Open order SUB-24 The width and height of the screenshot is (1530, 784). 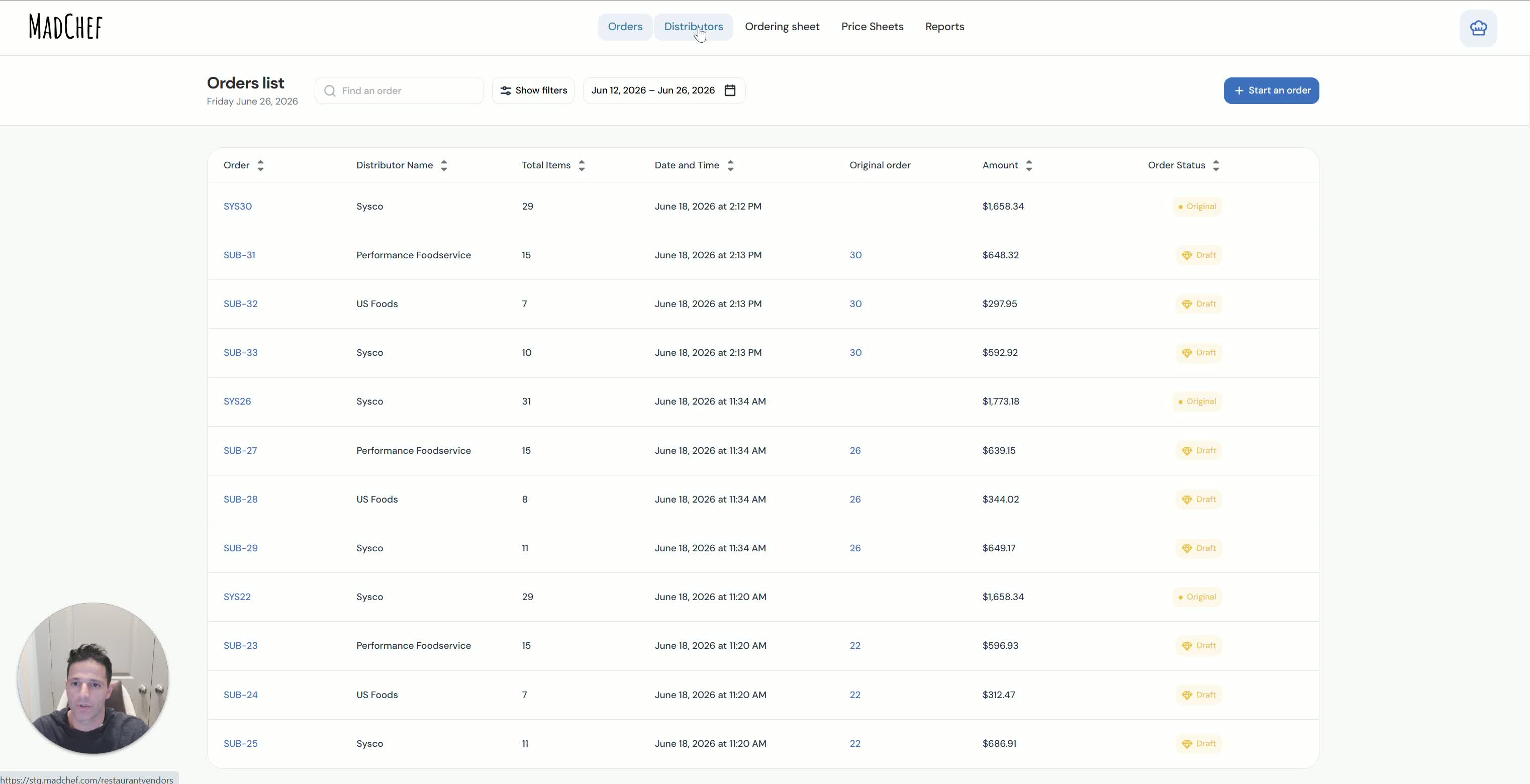(241, 695)
